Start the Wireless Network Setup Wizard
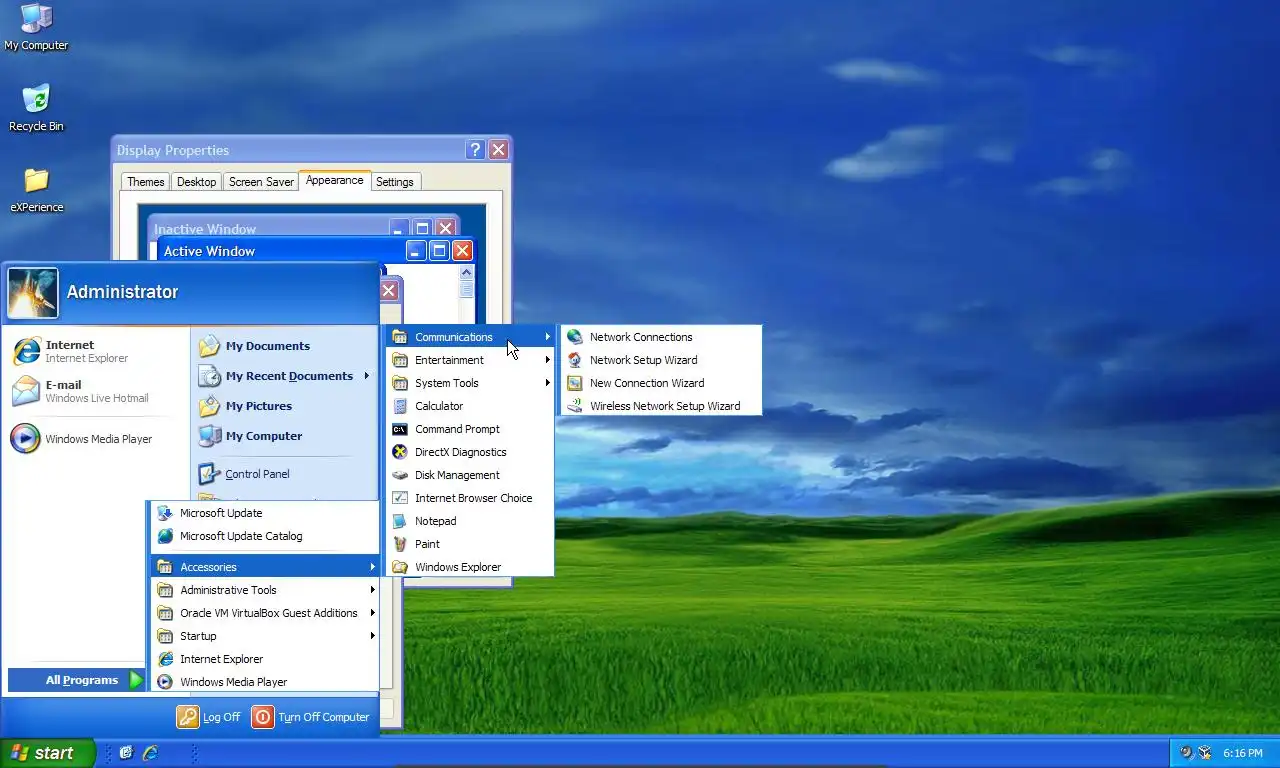Viewport: 1280px width, 768px height. [661, 406]
